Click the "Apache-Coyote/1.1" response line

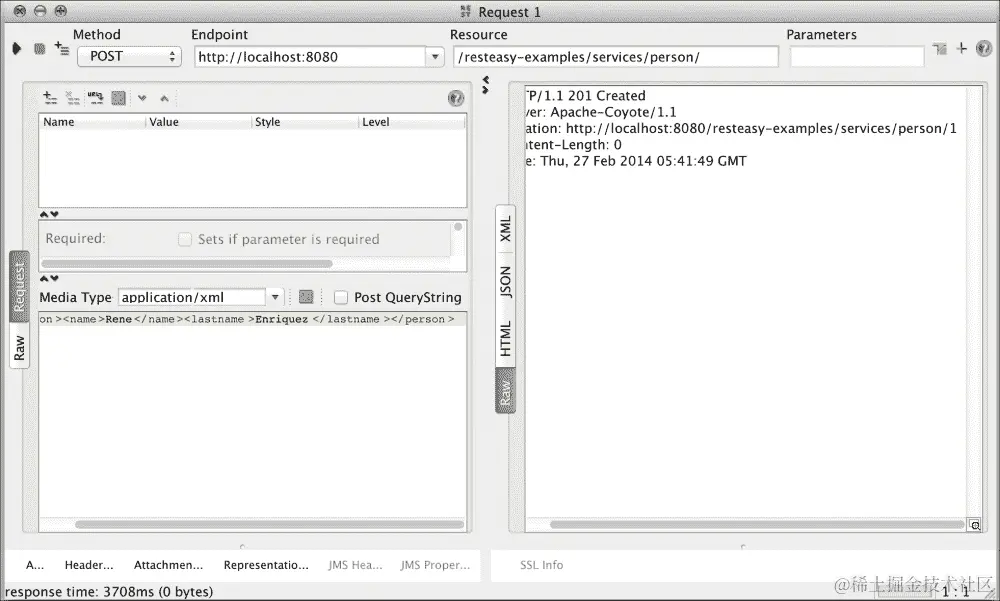tap(601, 112)
